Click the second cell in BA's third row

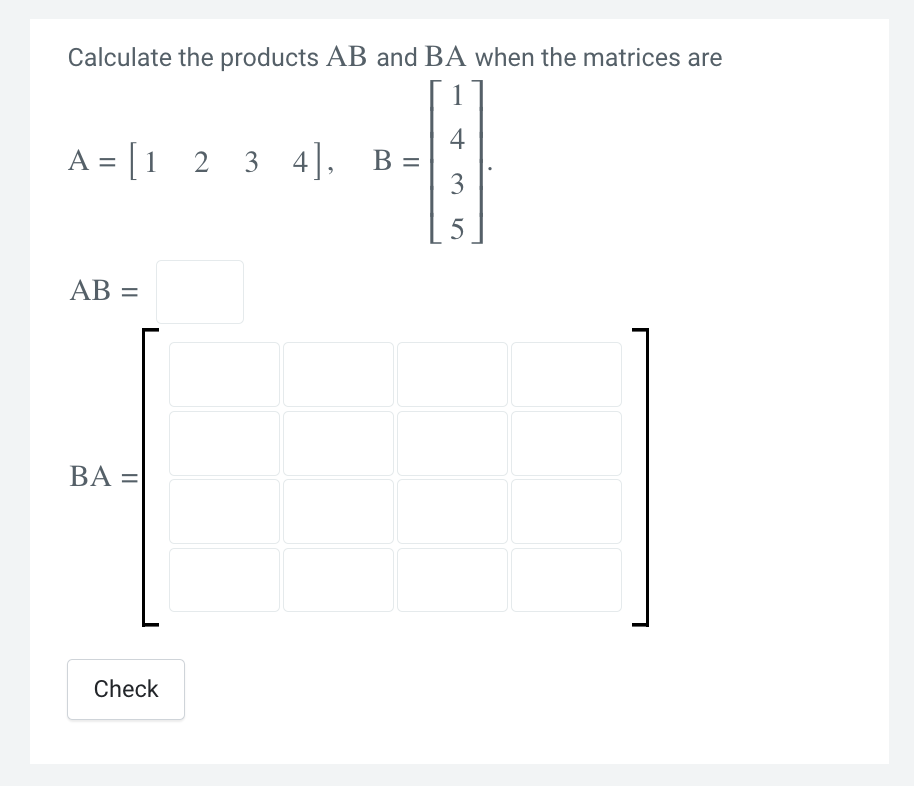[x=338, y=511]
